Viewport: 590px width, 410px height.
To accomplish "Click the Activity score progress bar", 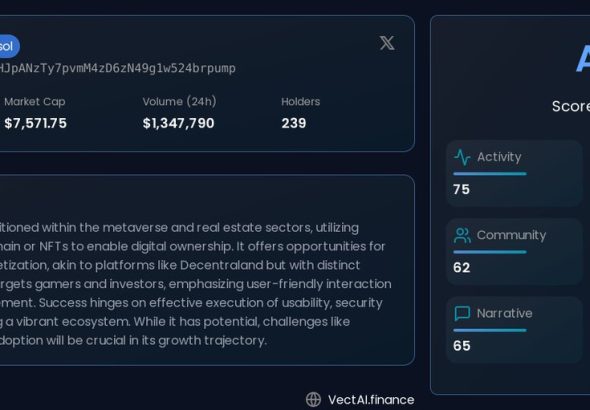I will pyautogui.click(x=490, y=174).
